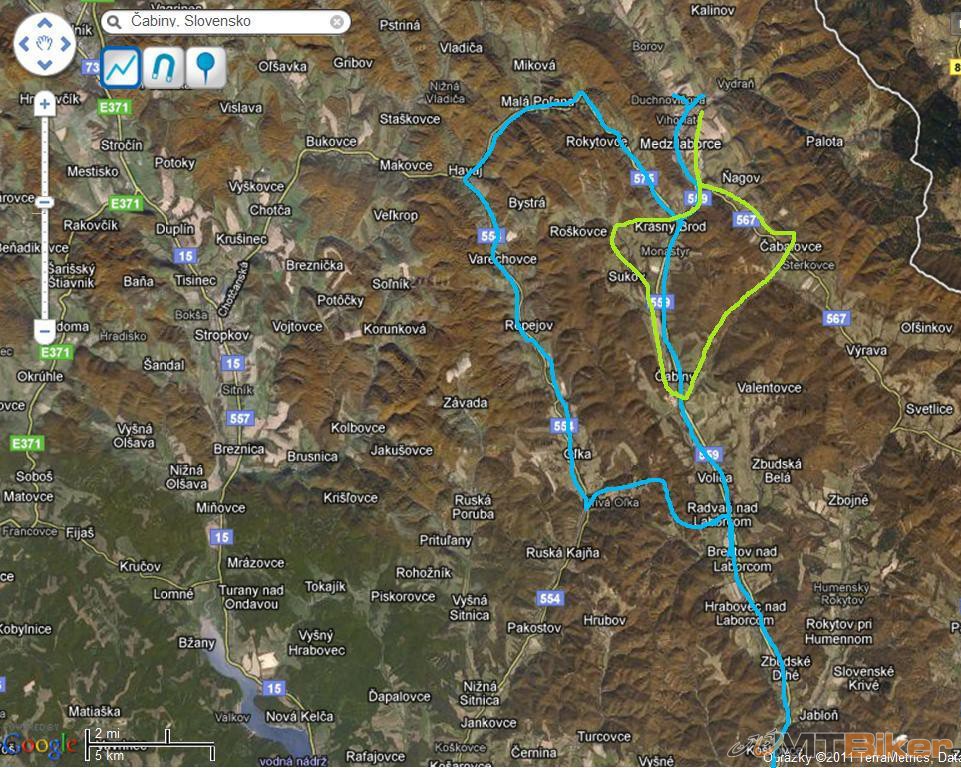
Task: Click the pan left arrow
Action: (25, 44)
